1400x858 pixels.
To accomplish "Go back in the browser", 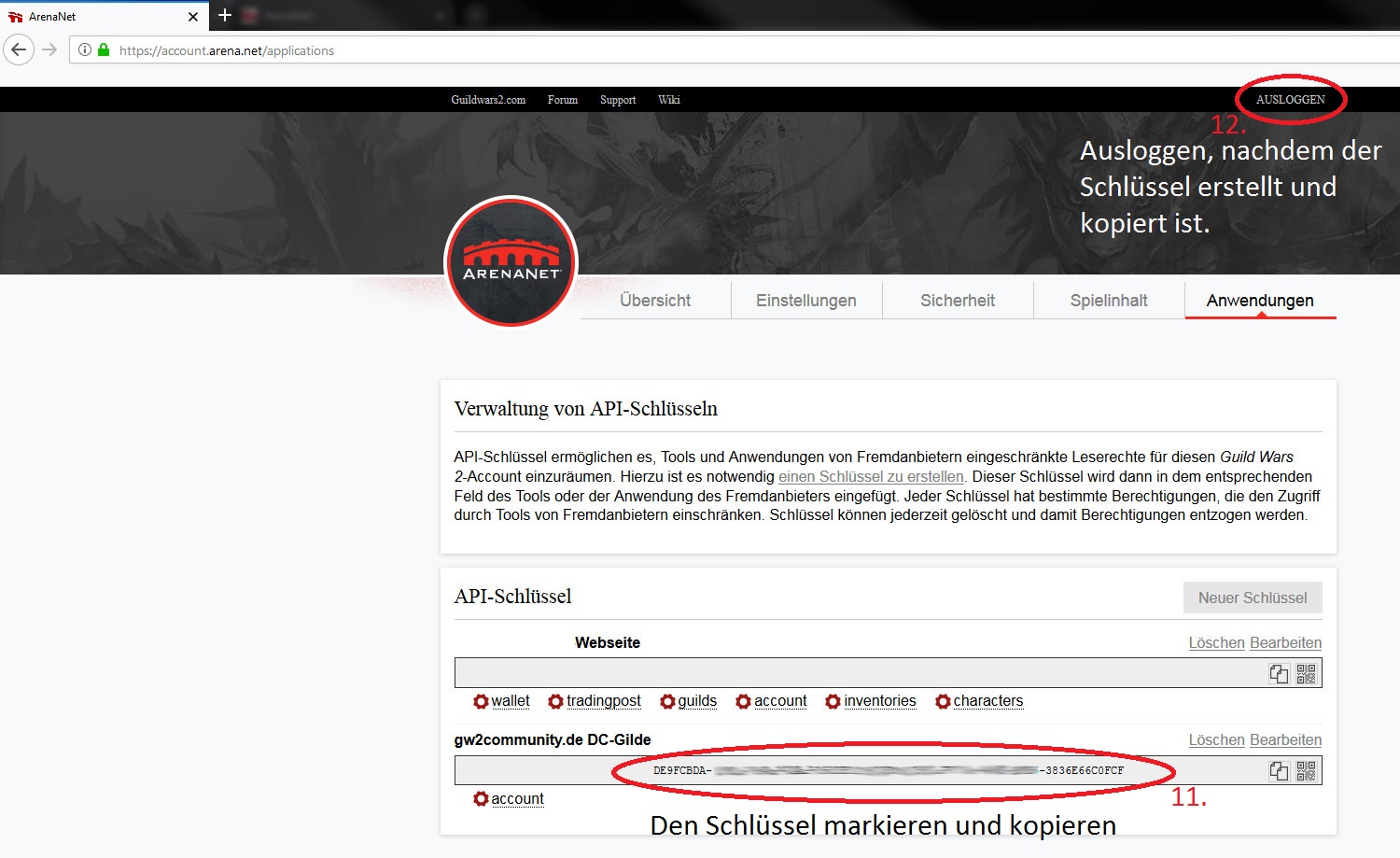I will click(x=19, y=49).
